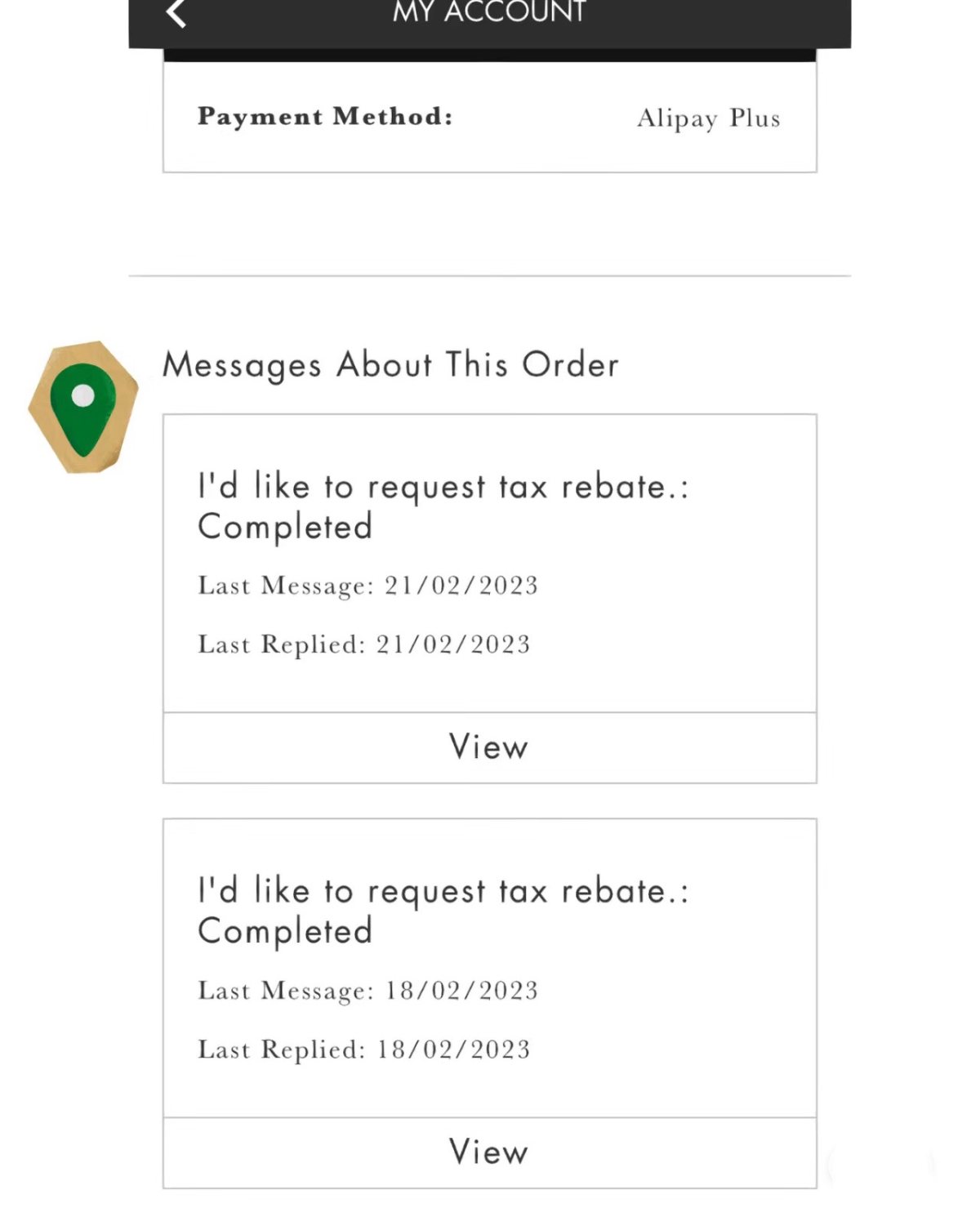This screenshot has height=1226, width=980.
Task: Open the first tax rebate Completed message title
Action: 443,506
